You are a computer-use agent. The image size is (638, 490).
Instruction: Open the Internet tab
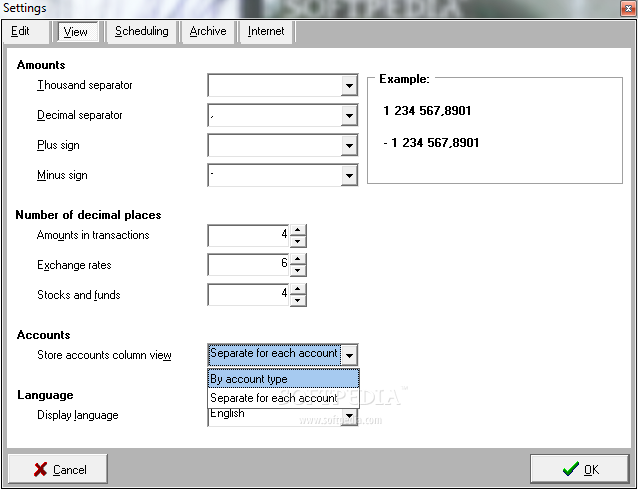click(266, 31)
